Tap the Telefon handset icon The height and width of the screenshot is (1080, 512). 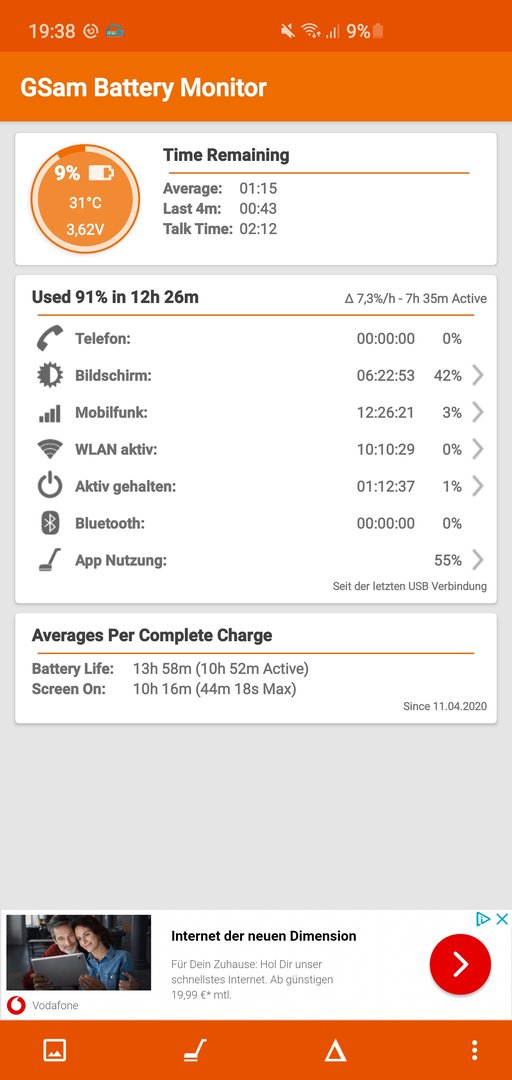point(49,338)
